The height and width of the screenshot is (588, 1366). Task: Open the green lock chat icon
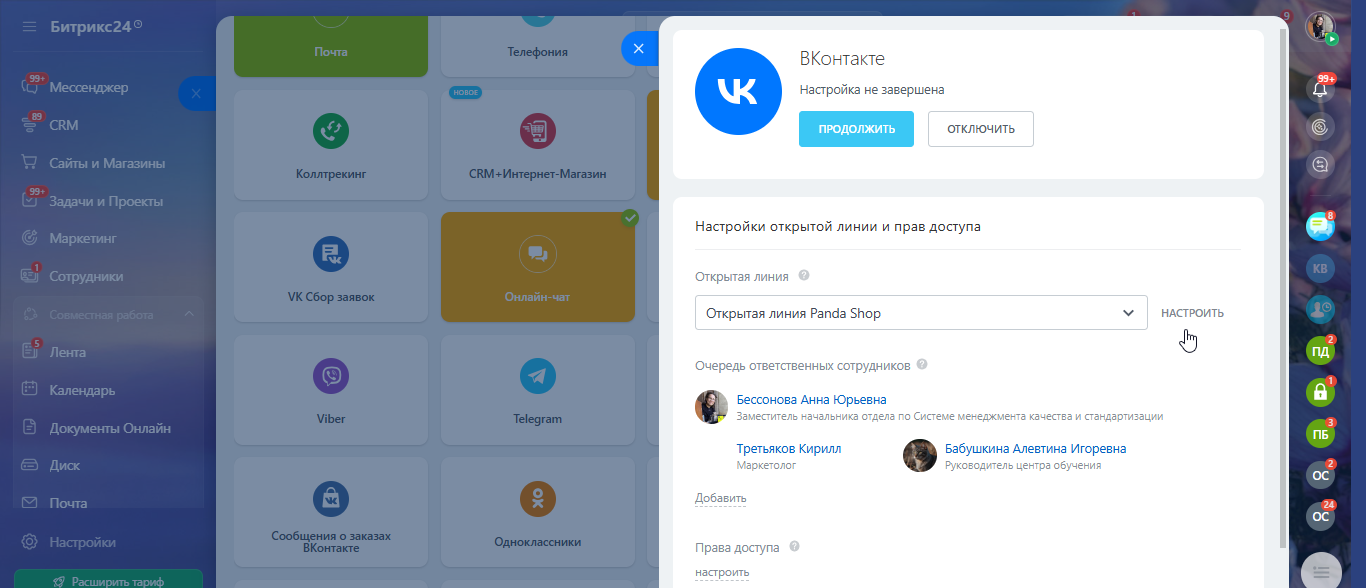(x=1320, y=392)
